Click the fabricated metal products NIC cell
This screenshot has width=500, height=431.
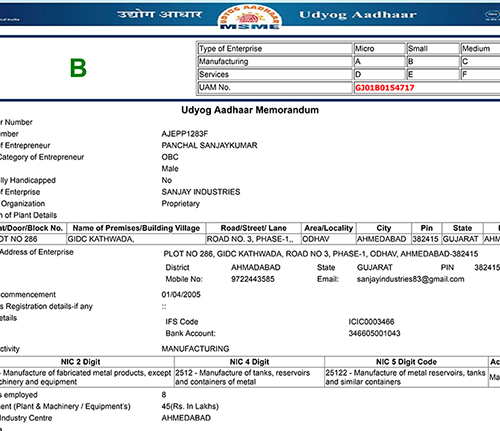coord(86,377)
